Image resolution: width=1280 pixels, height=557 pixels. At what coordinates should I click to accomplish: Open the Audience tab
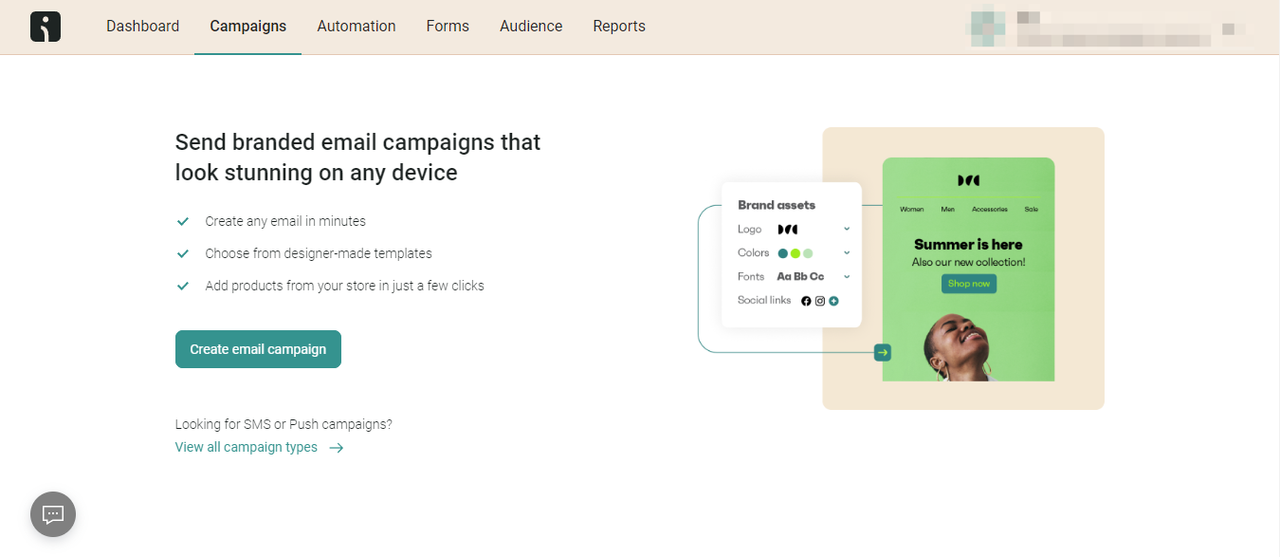[x=531, y=26]
